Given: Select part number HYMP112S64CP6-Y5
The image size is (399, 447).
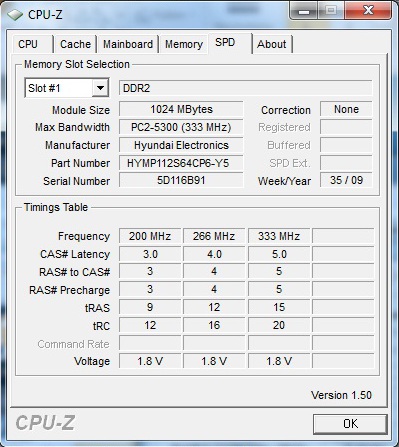Looking at the screenshot, I should click(181, 163).
